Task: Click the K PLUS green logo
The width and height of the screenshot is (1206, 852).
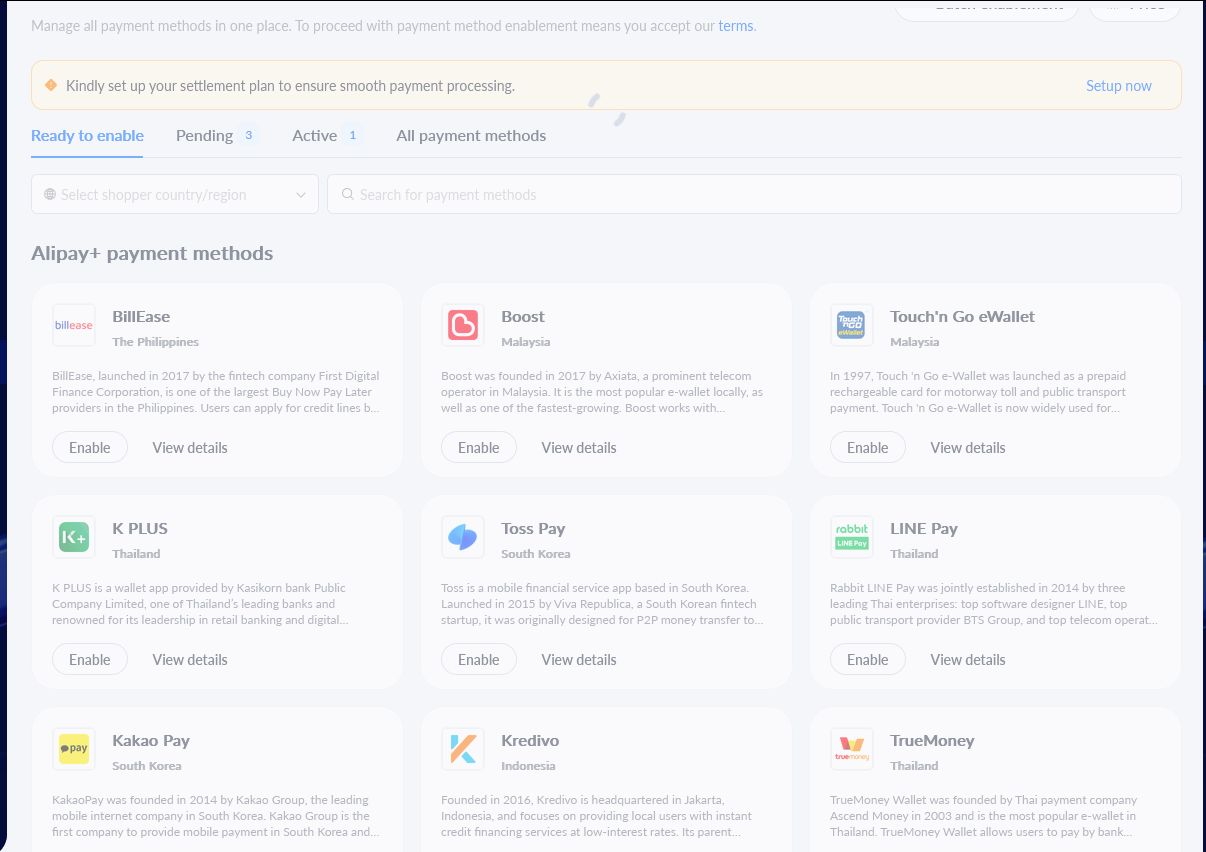Action: tap(74, 537)
